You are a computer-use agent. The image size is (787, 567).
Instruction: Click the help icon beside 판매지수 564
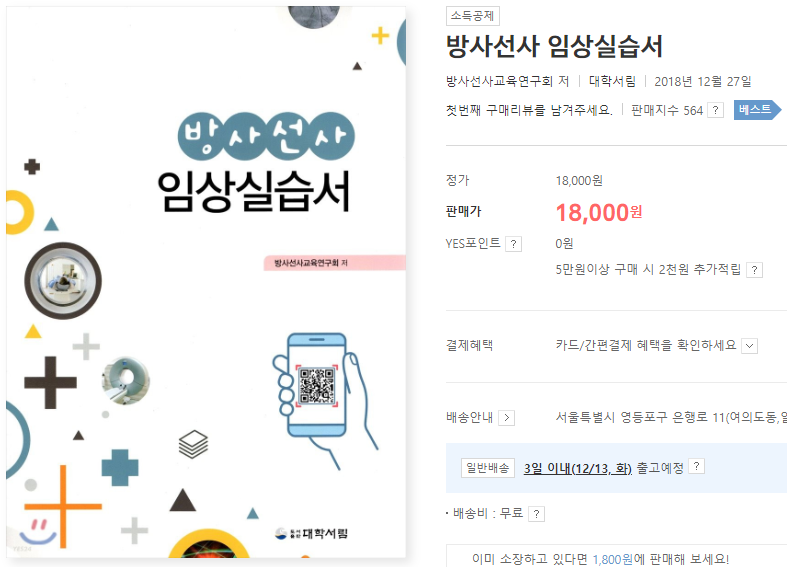(716, 110)
